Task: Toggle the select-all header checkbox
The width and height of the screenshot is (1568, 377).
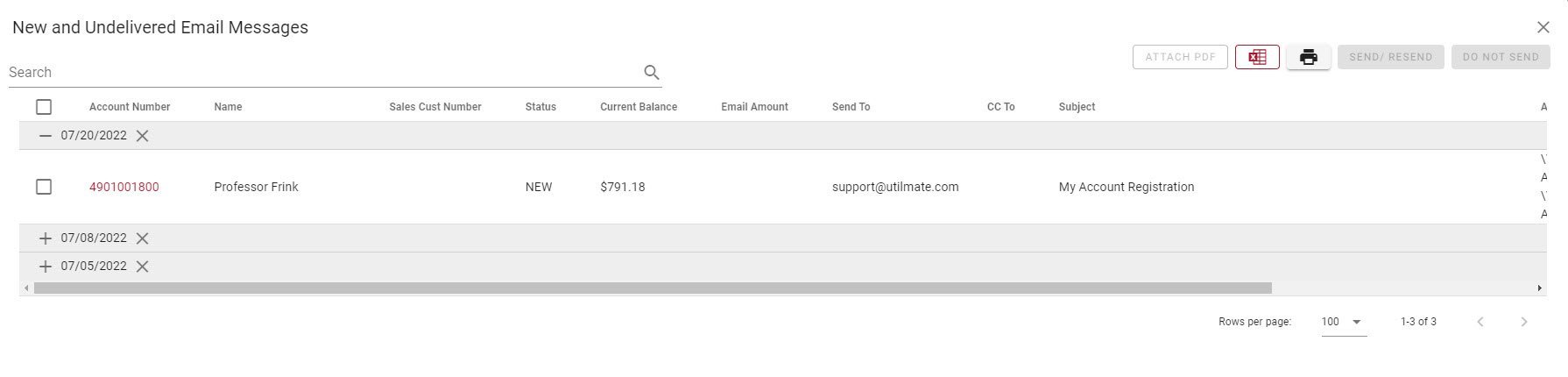Action: click(44, 107)
